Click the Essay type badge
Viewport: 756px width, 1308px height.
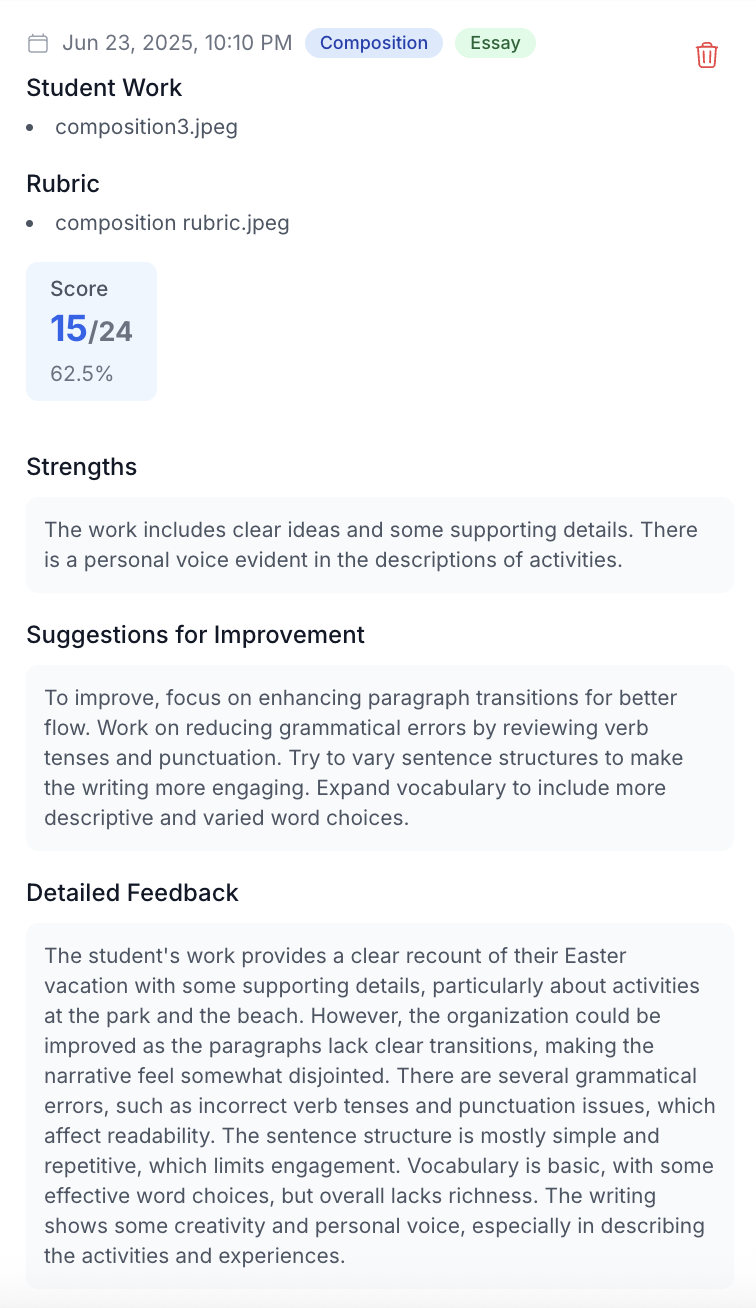click(495, 43)
